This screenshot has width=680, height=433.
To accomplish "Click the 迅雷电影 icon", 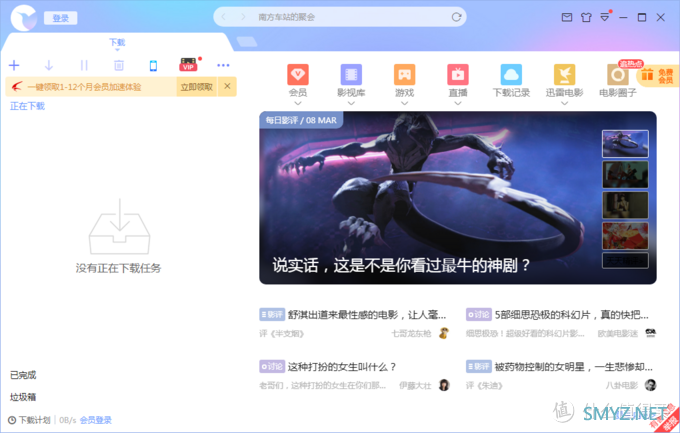I will (x=565, y=75).
